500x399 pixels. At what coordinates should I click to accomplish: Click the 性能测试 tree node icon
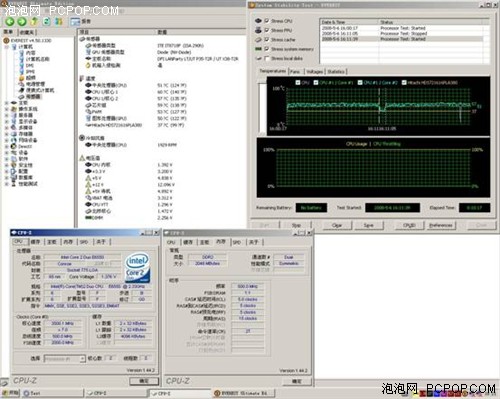point(14,184)
